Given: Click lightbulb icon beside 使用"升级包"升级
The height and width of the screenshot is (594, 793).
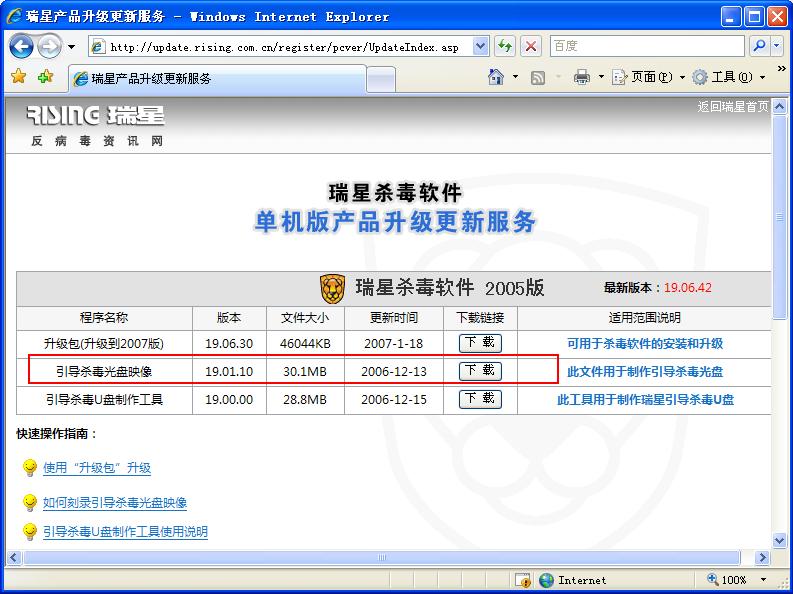Looking at the screenshot, I should coord(30,468).
